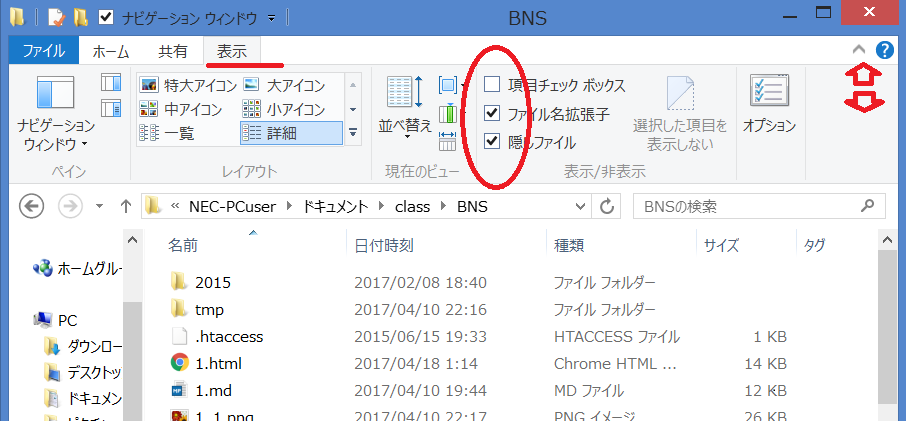Click the add columns icon
906x421 pixels.
point(448,113)
